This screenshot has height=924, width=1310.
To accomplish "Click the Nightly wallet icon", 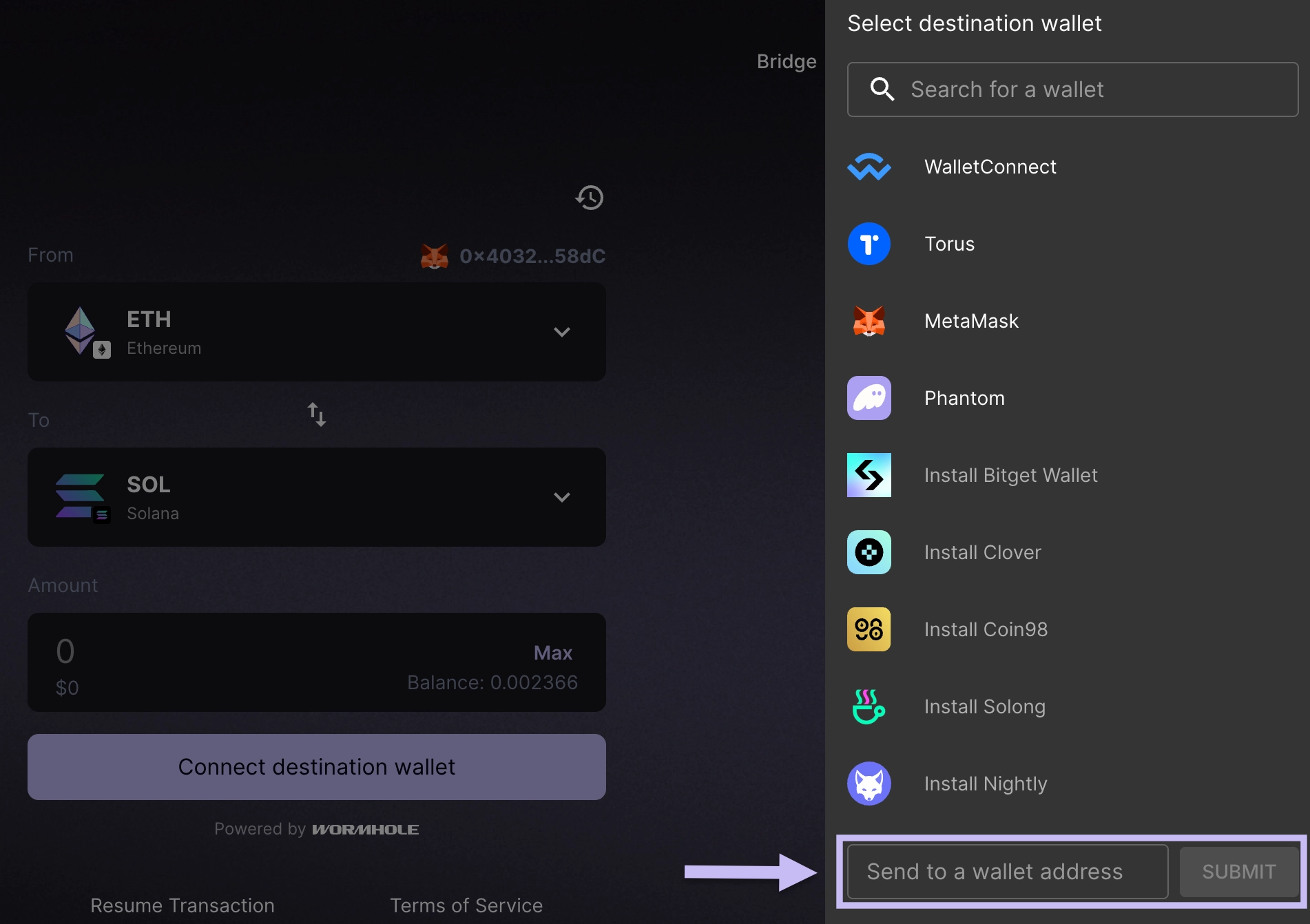I will [x=869, y=784].
